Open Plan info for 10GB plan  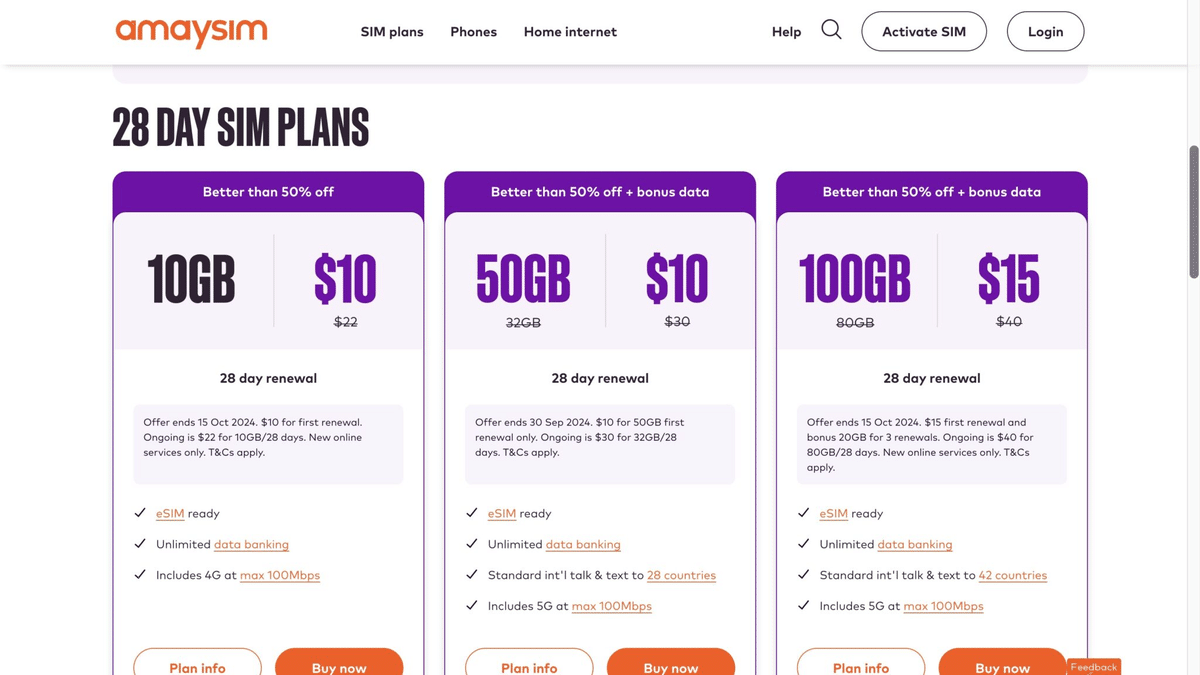(197, 664)
